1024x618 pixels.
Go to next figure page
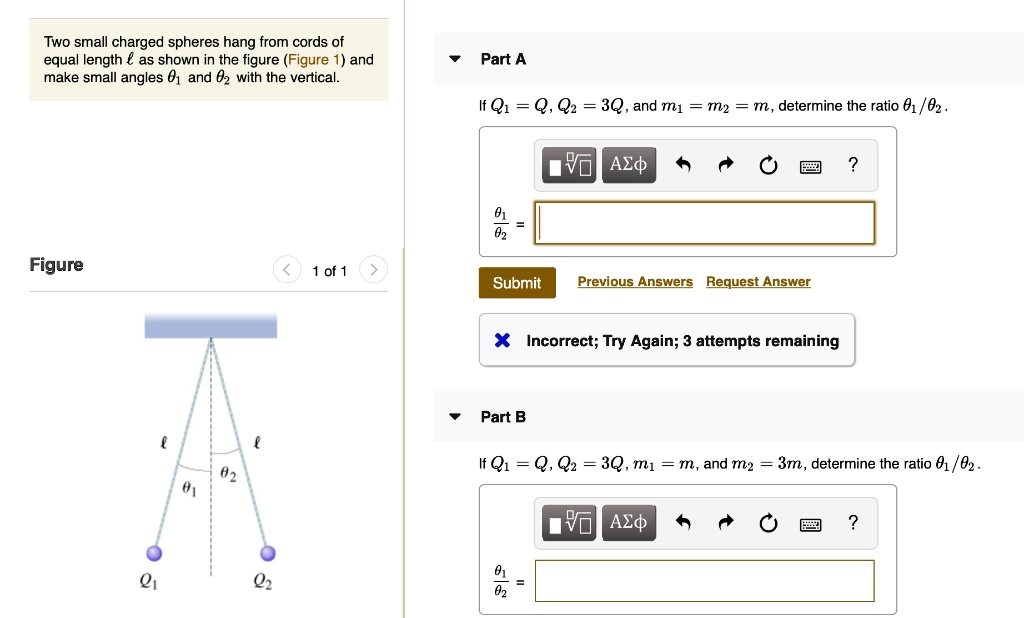(x=373, y=269)
